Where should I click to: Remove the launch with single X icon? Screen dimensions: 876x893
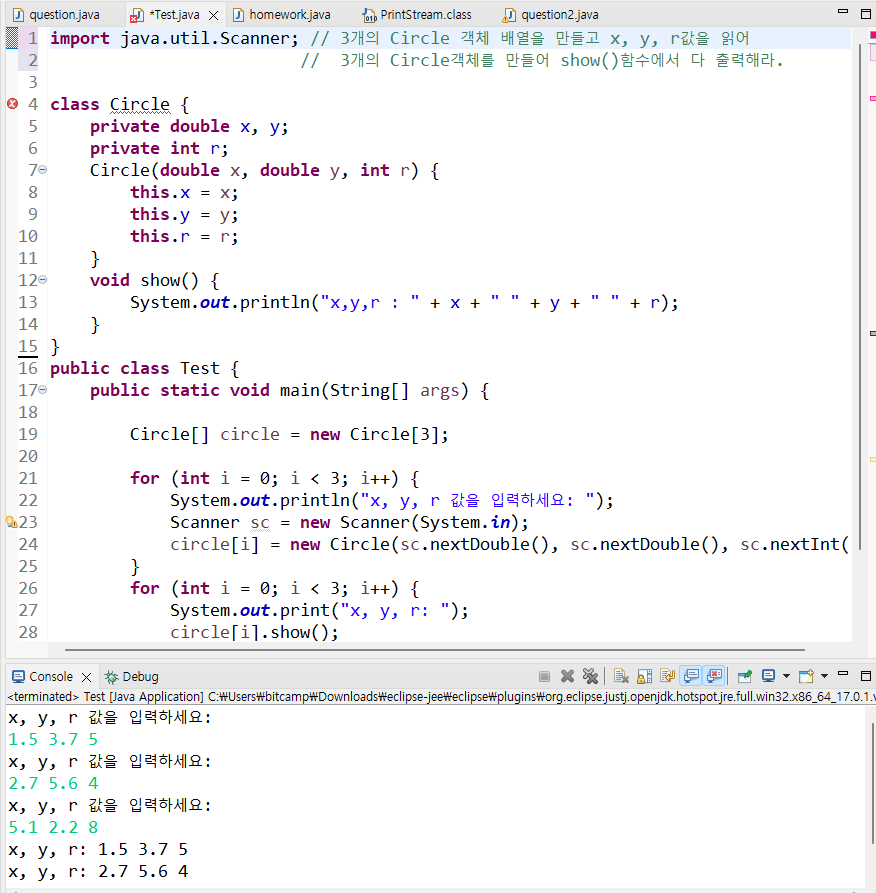[x=567, y=676]
